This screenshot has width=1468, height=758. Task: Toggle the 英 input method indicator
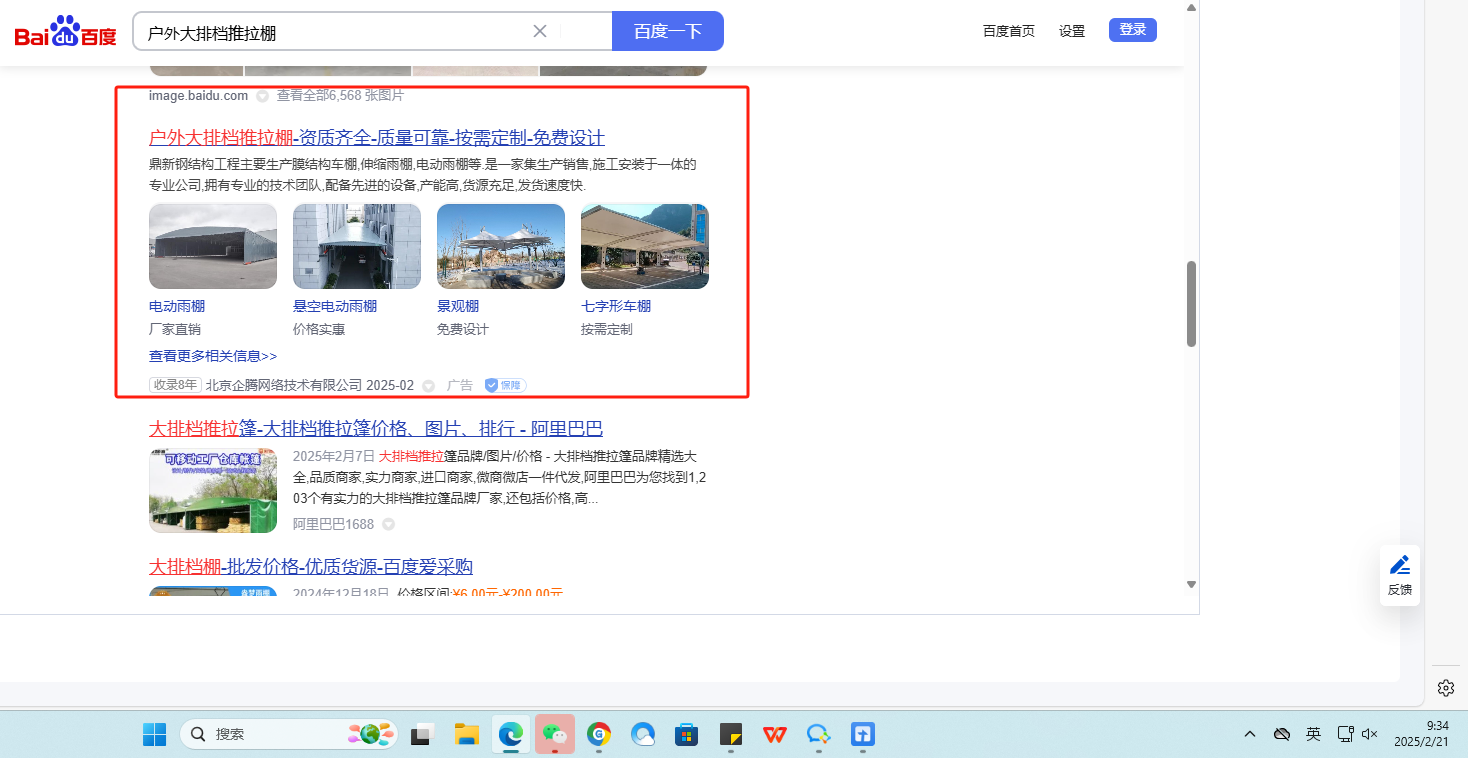coord(1313,734)
